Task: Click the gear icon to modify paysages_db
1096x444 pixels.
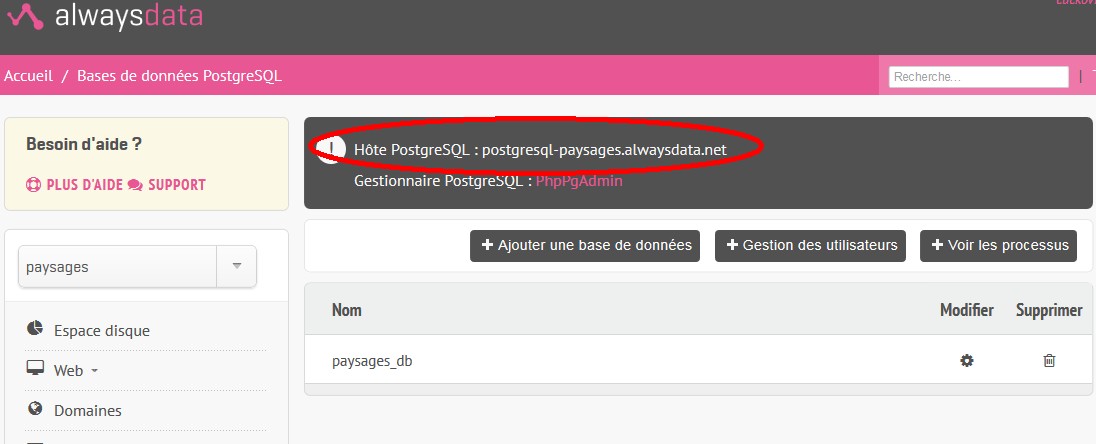Action: [x=967, y=361]
